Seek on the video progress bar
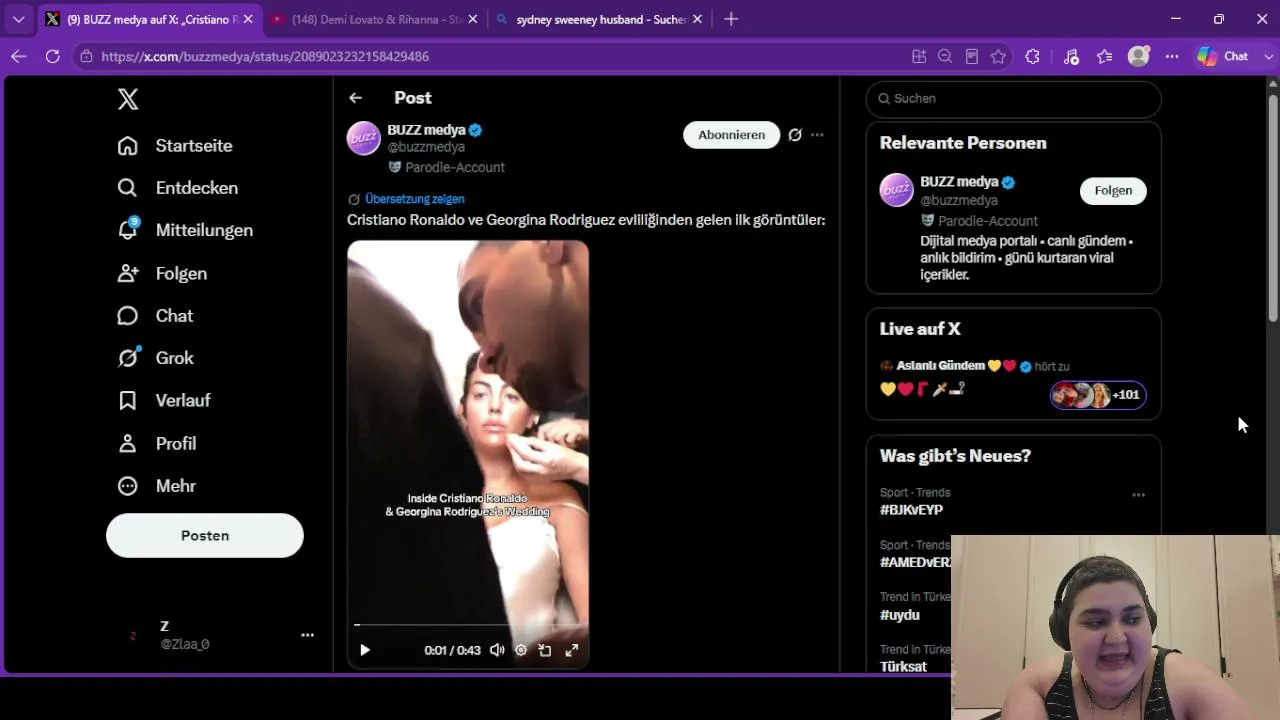The image size is (1280, 720). (x=468, y=625)
